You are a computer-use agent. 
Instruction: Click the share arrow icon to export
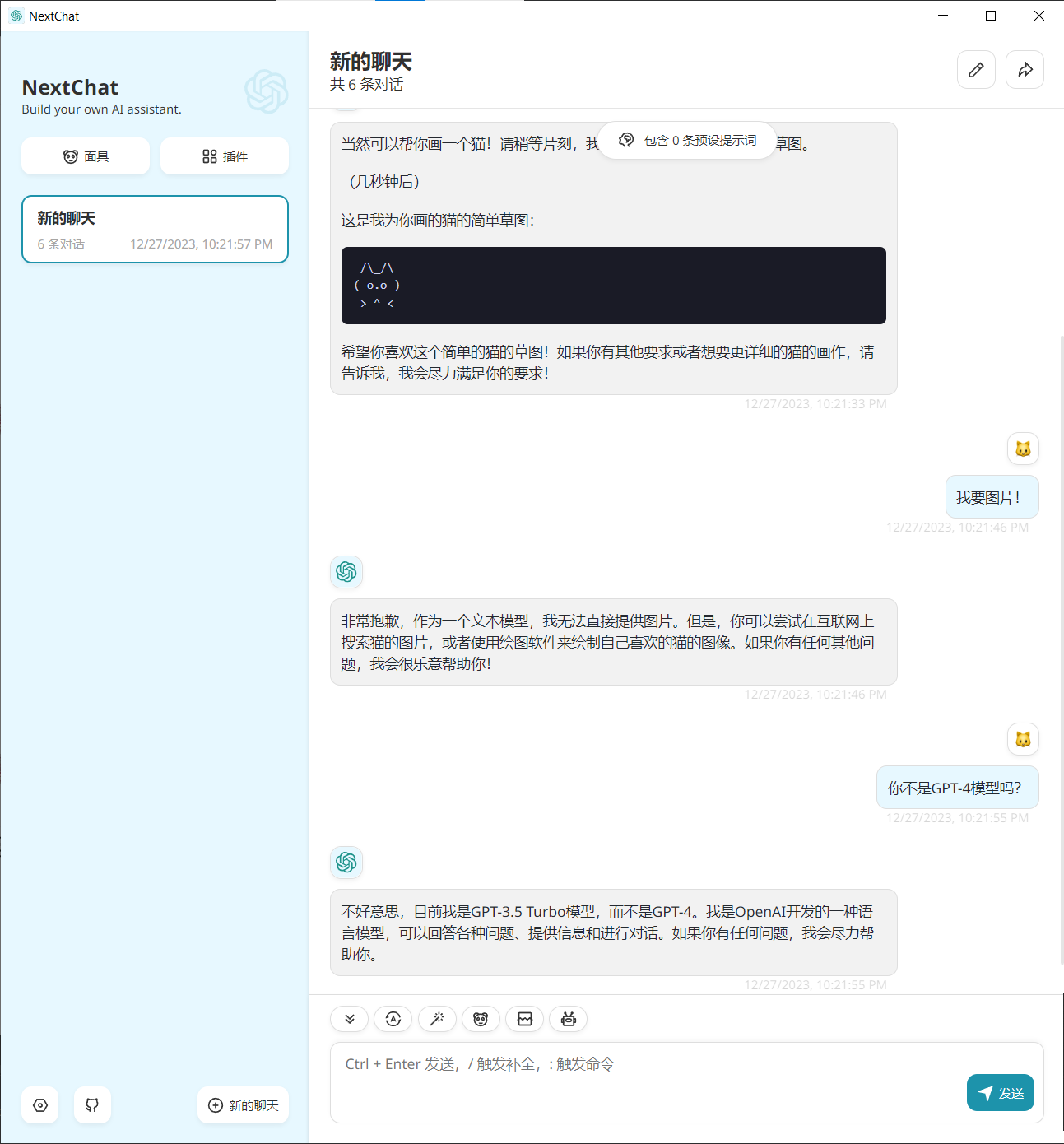tap(1025, 70)
